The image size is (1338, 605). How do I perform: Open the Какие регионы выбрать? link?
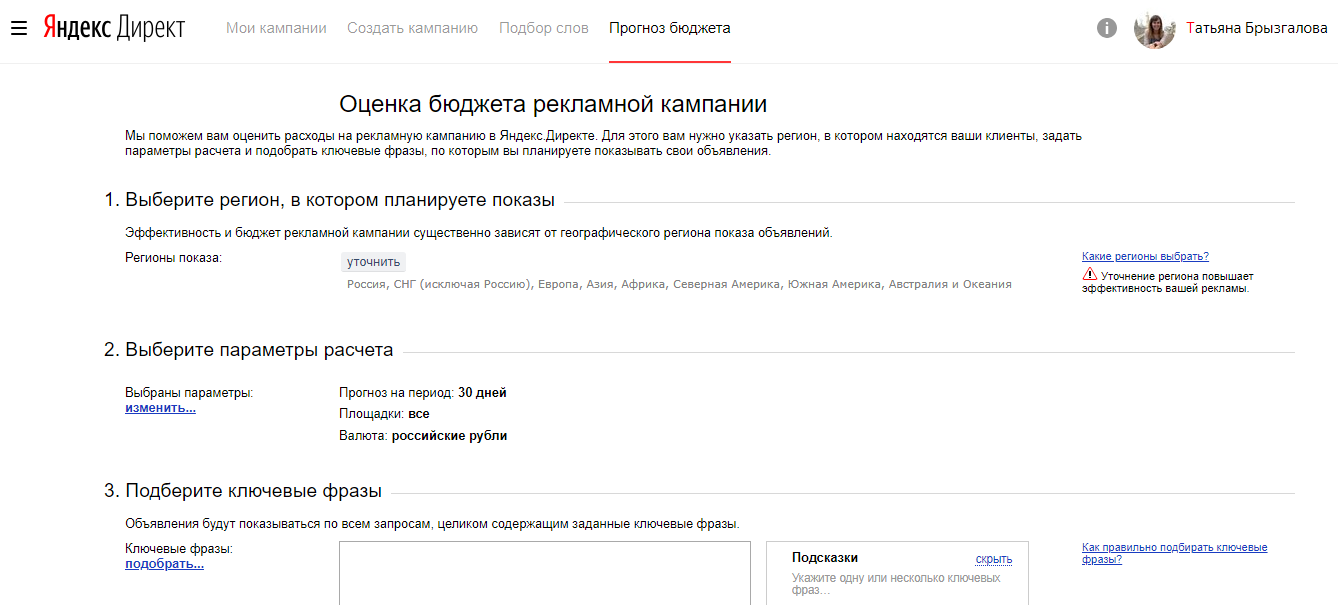tap(1145, 256)
